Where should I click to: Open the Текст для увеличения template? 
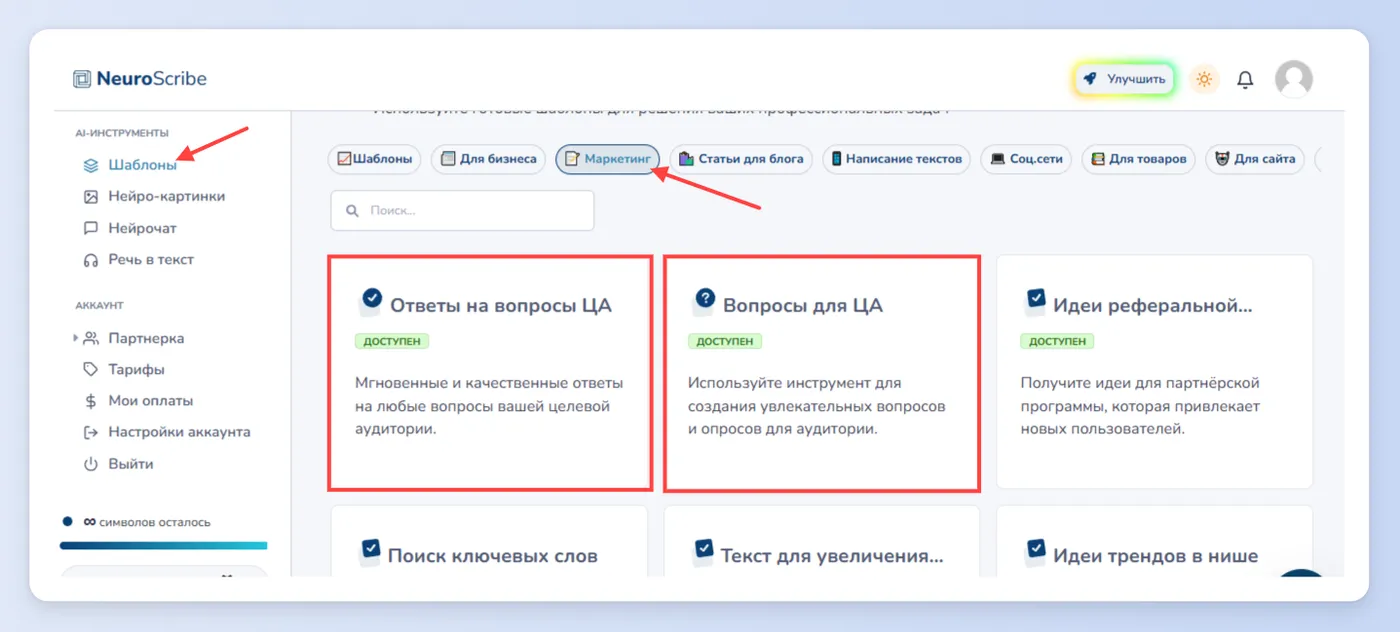(822, 541)
